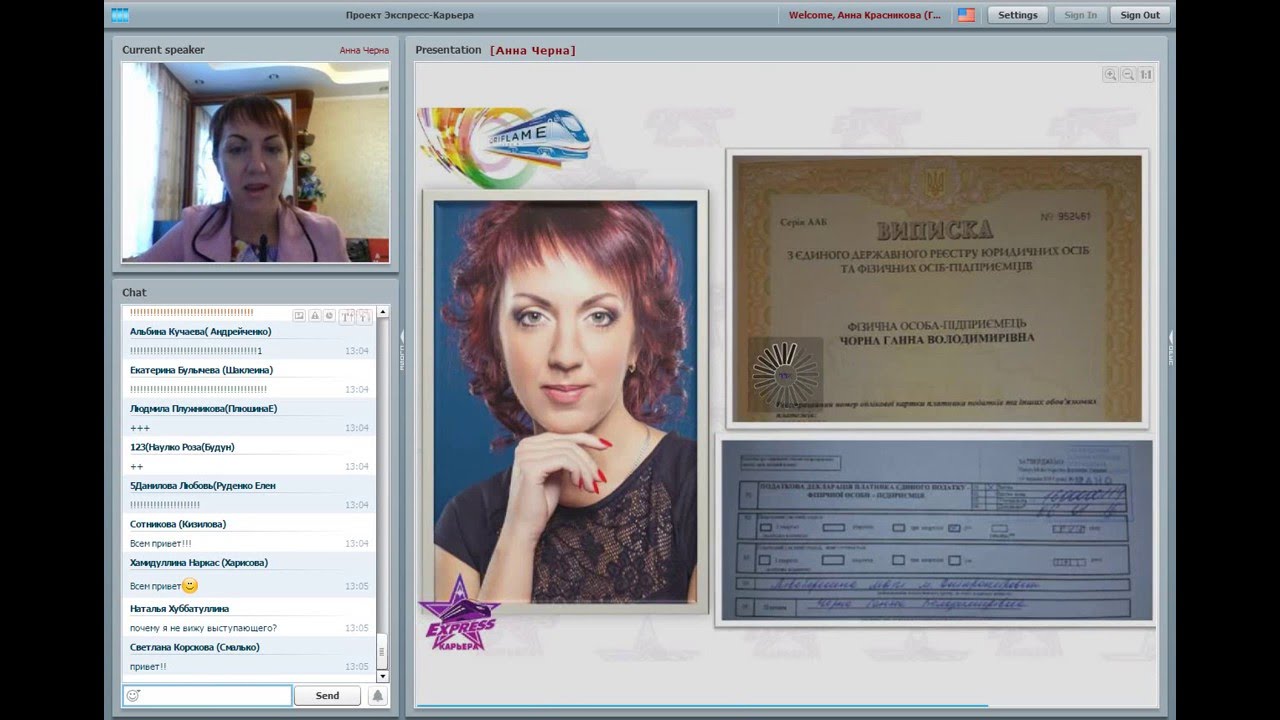Click the 'Виписка' certificate image
The width and height of the screenshot is (1280, 720).
[x=937, y=288]
